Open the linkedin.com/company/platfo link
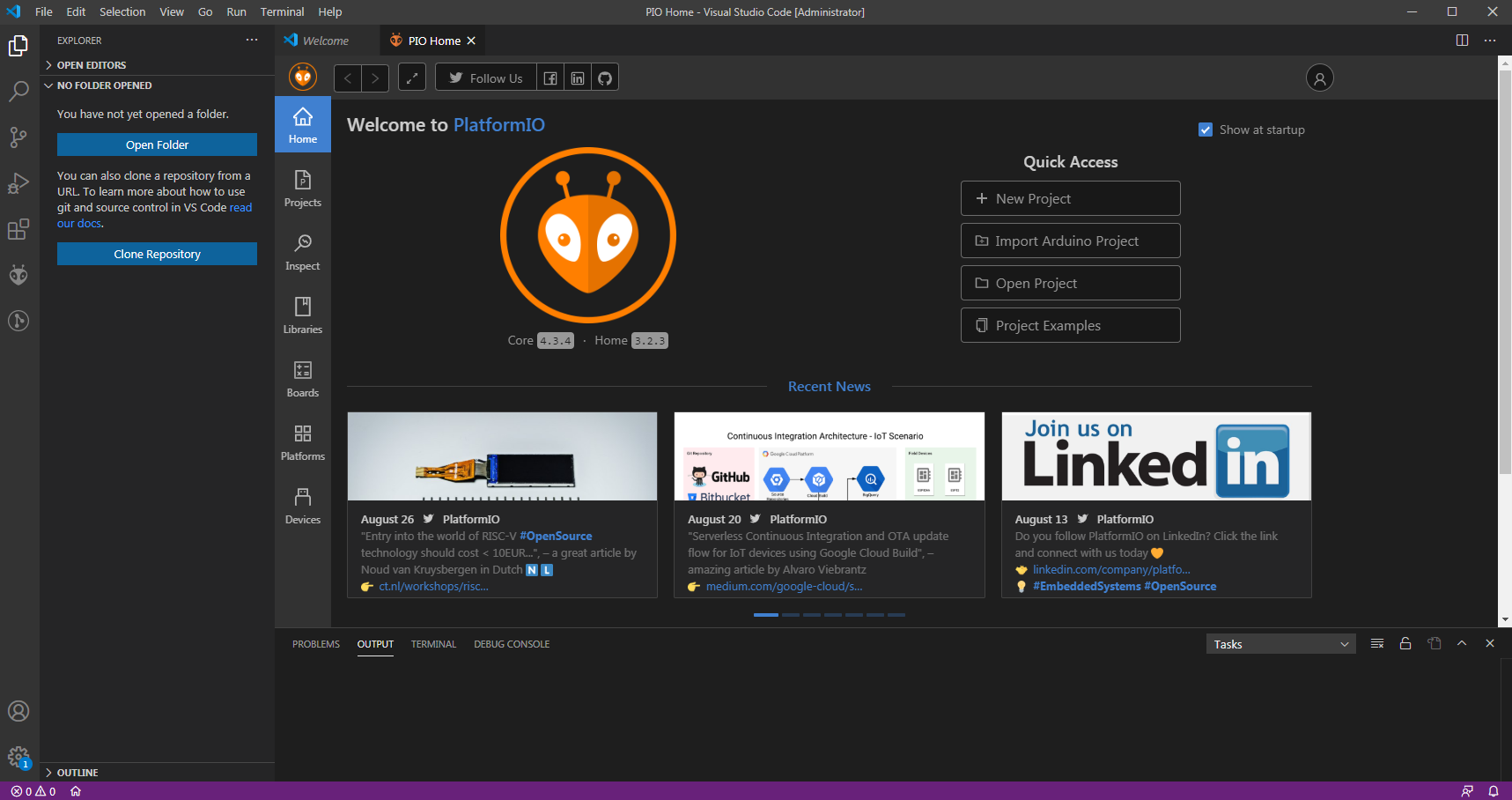Viewport: 1512px width, 800px height. (x=1111, y=570)
